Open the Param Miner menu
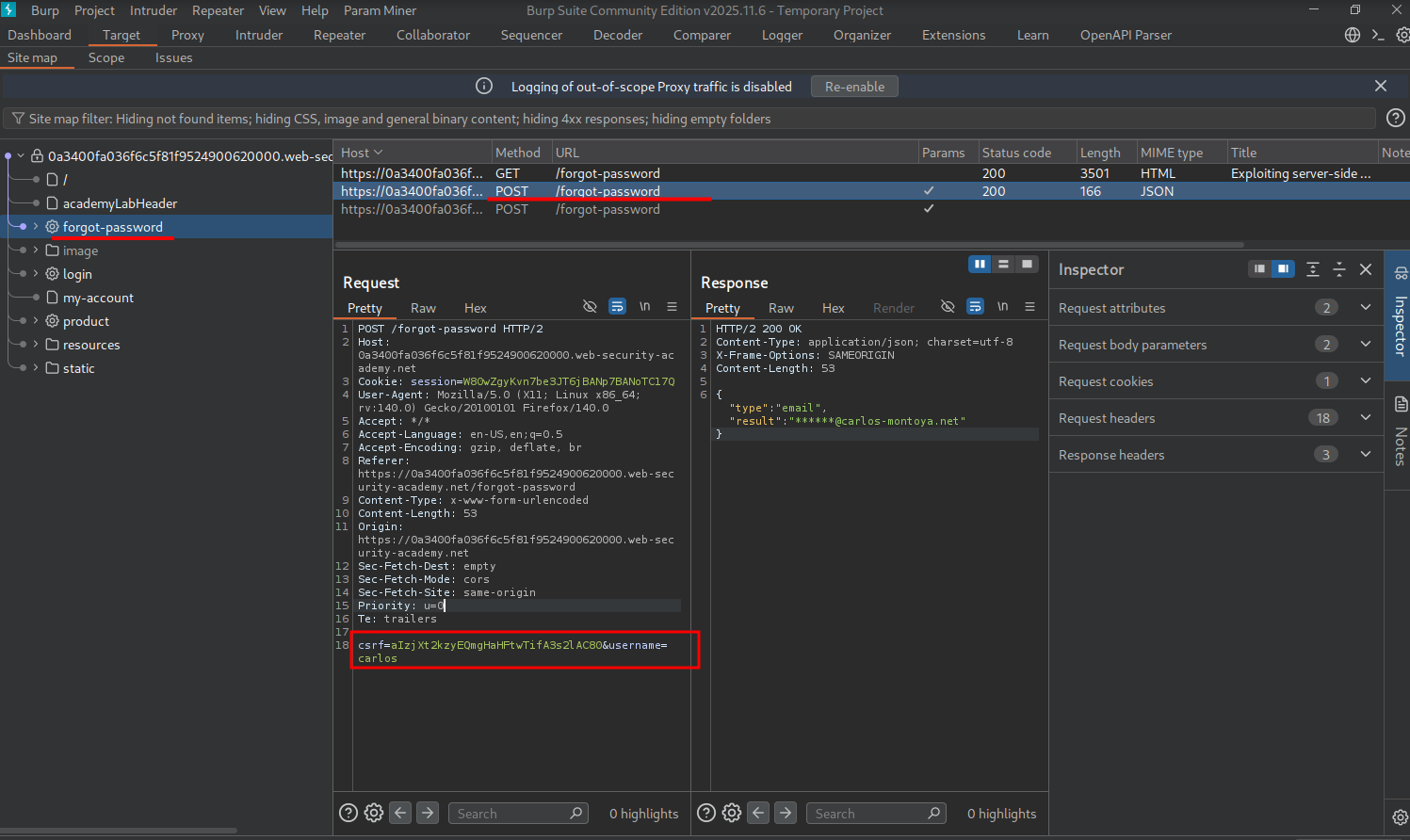Screen dimensions: 1410x840 pos(381,10)
